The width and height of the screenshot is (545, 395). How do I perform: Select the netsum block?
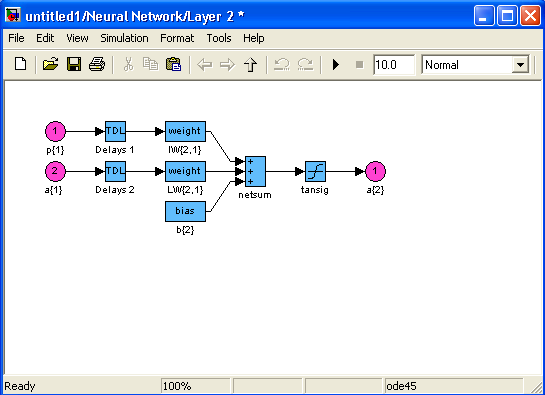tap(255, 171)
